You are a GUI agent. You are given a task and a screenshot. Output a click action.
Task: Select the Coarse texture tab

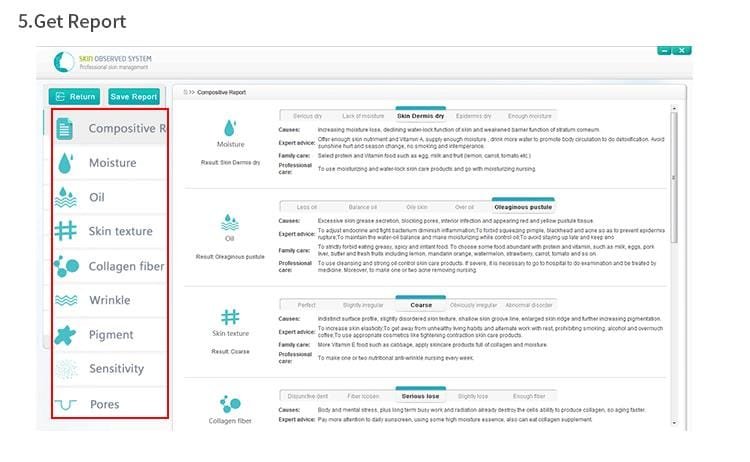(x=421, y=305)
